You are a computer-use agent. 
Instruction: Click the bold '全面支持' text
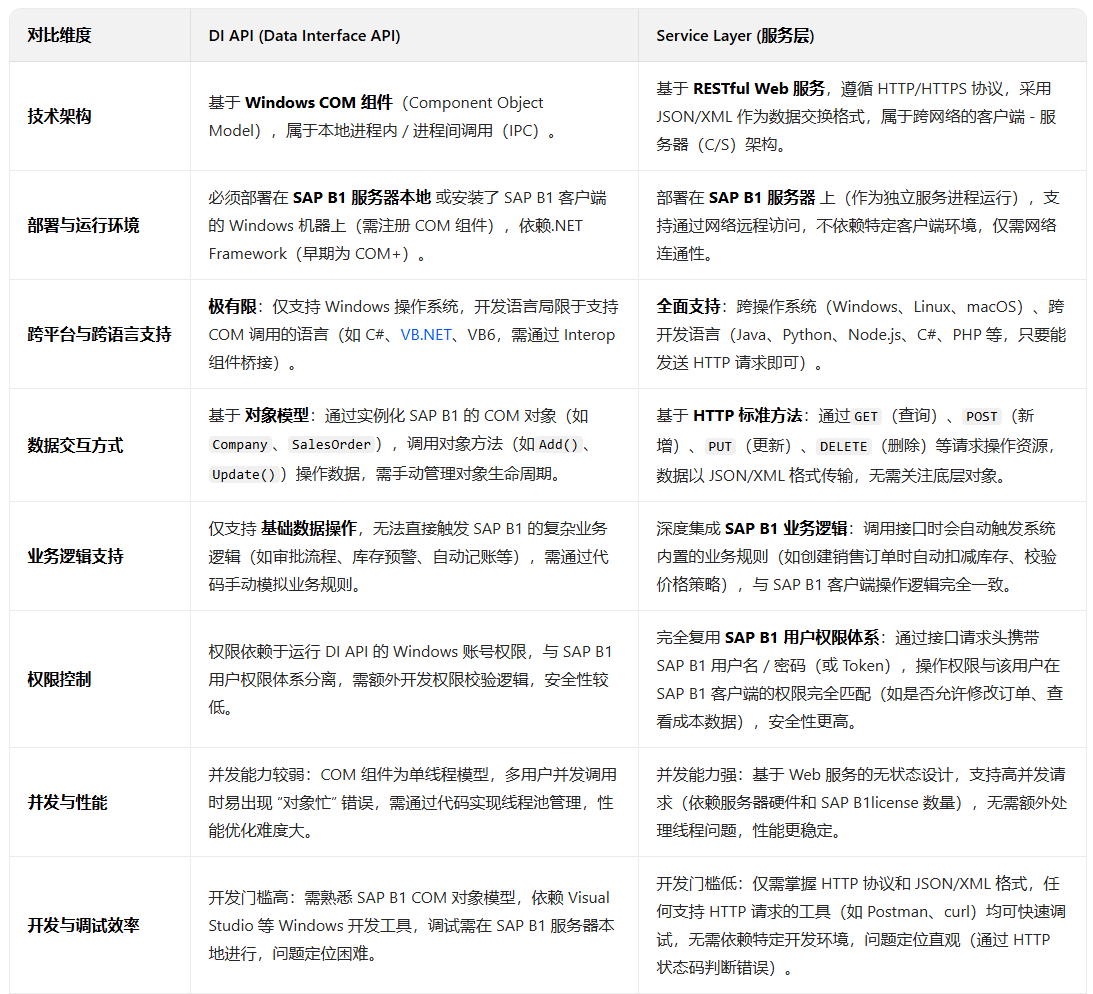point(688,307)
